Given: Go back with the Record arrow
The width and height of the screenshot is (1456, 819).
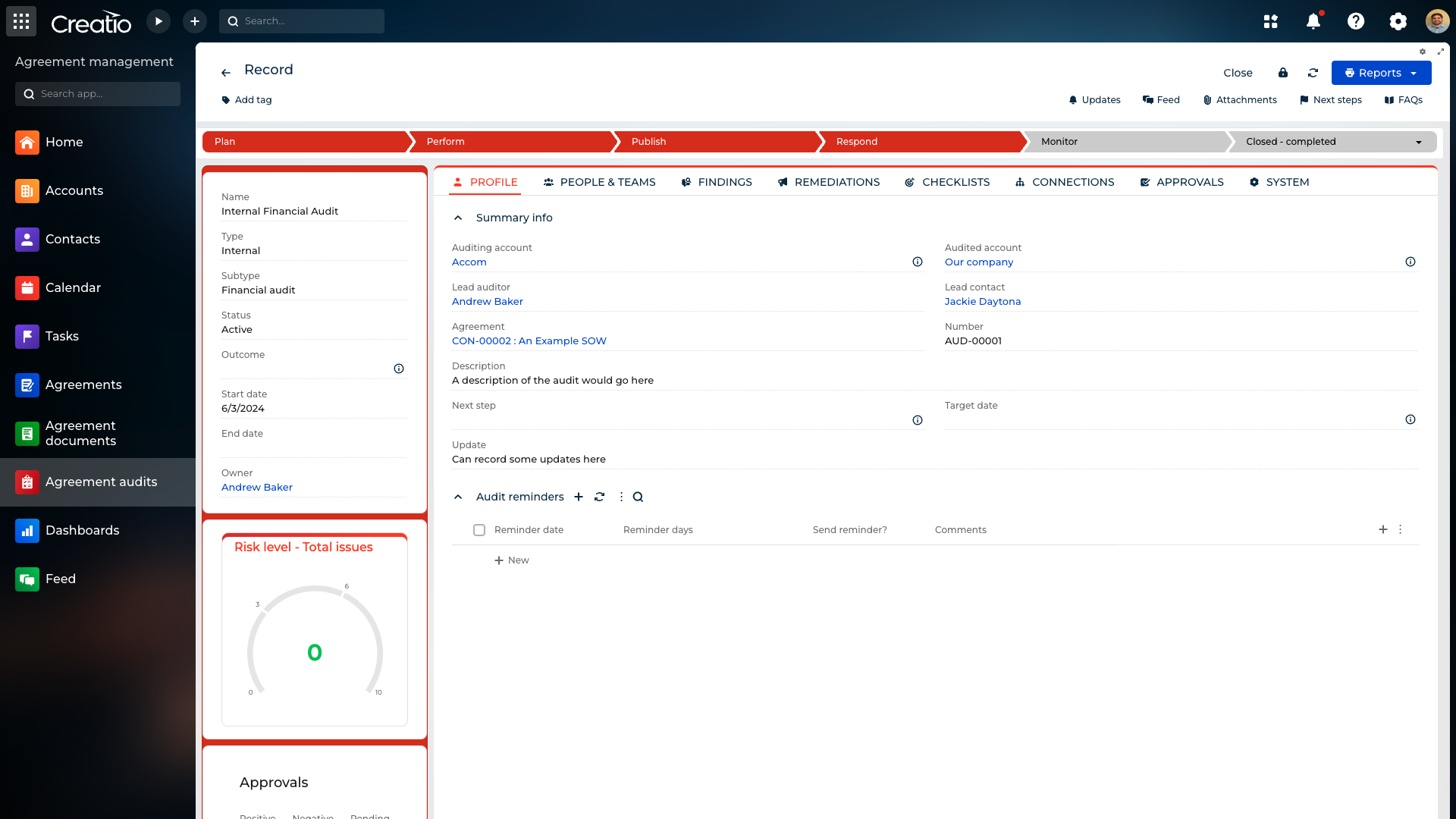Looking at the screenshot, I should pos(226,73).
